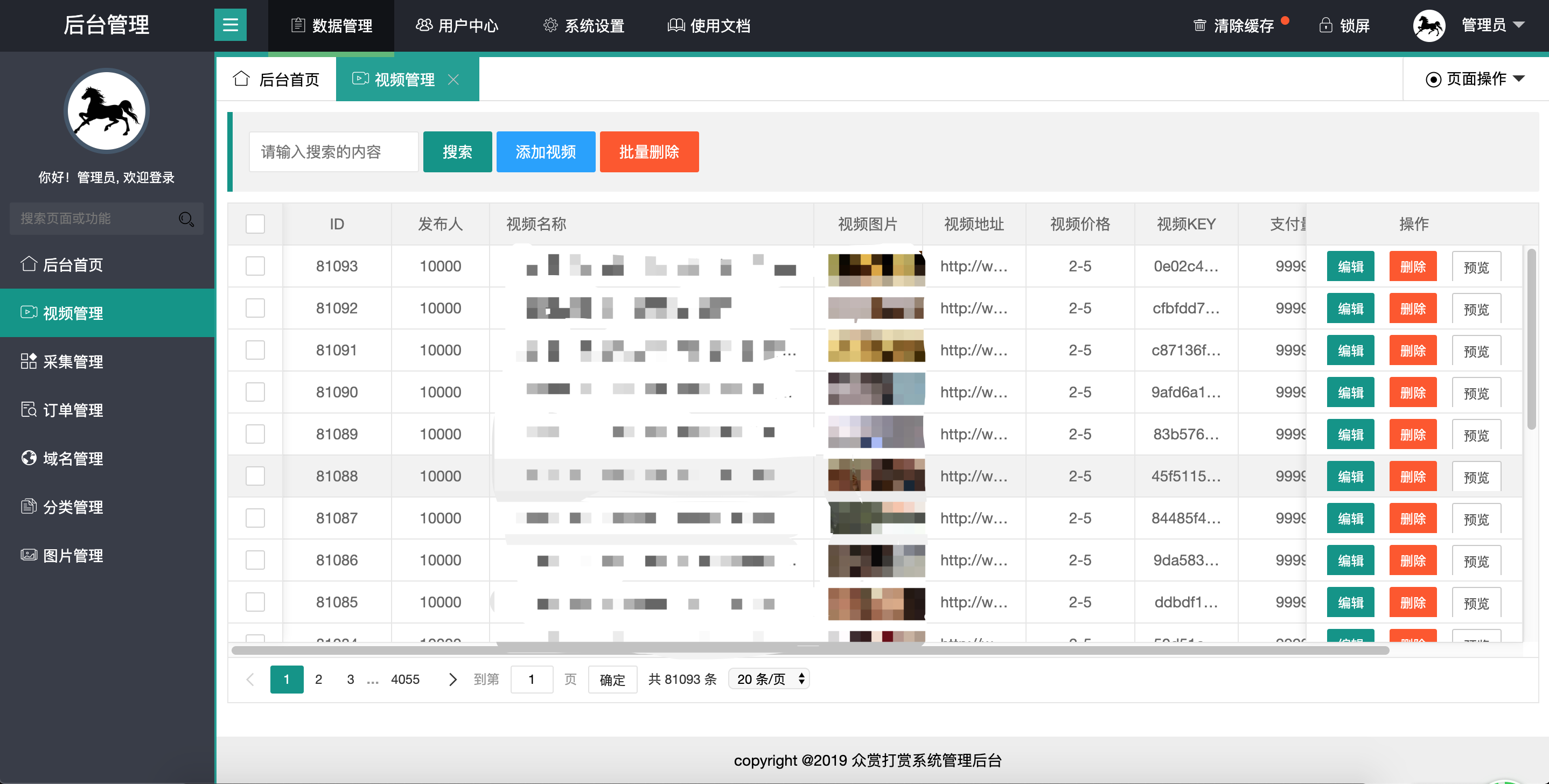Check the row 81091 checkbox
1549x784 pixels.
pyautogui.click(x=255, y=350)
